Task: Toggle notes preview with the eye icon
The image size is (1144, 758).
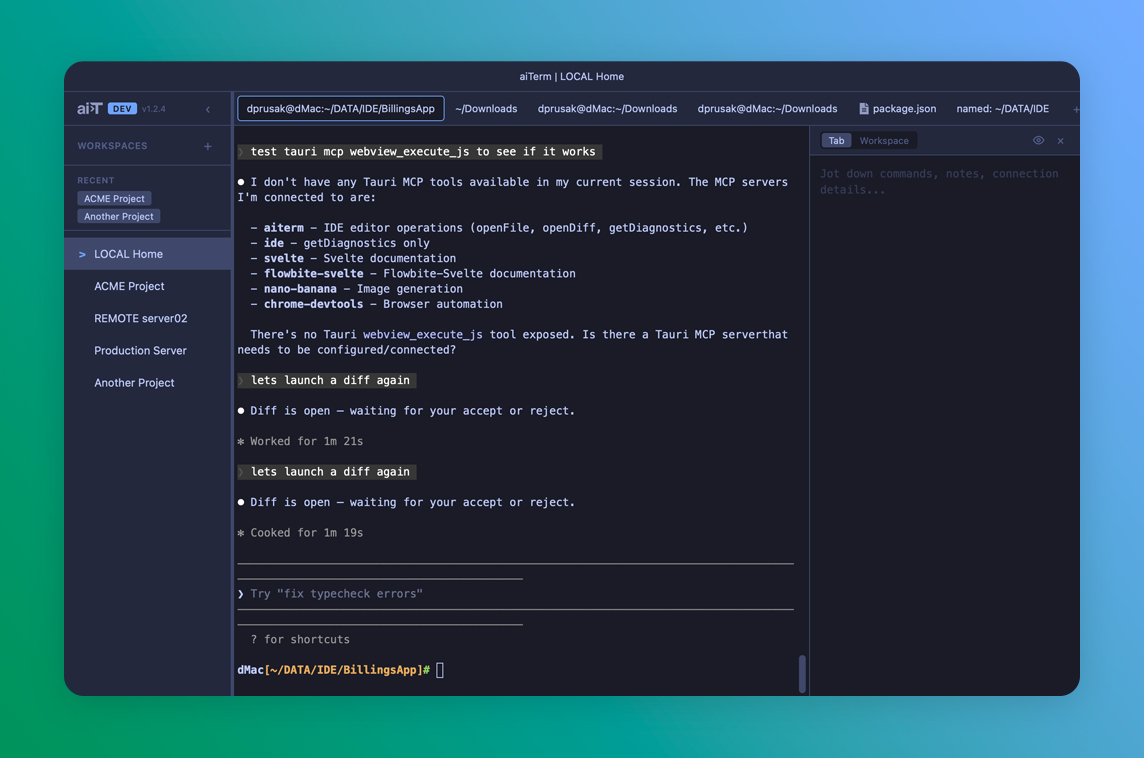Action: point(1038,141)
